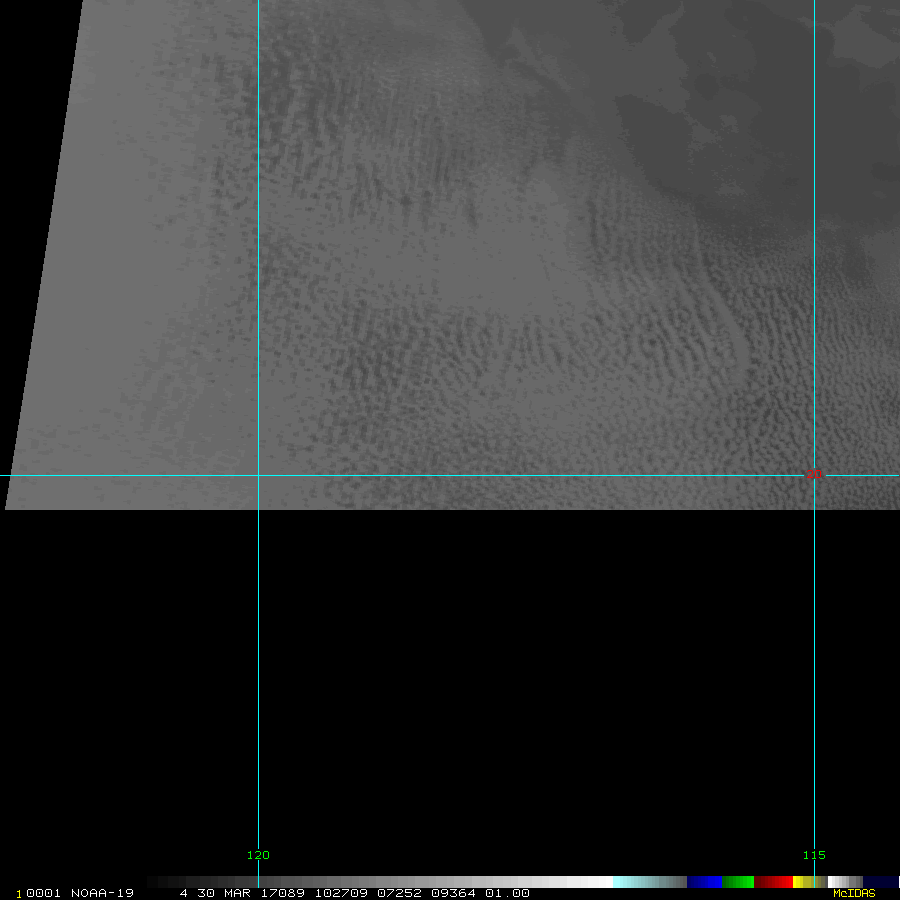Image resolution: width=900 pixels, height=900 pixels.
Task: Pick the dark red color bar segment
Action: pyautogui.click(x=773, y=882)
